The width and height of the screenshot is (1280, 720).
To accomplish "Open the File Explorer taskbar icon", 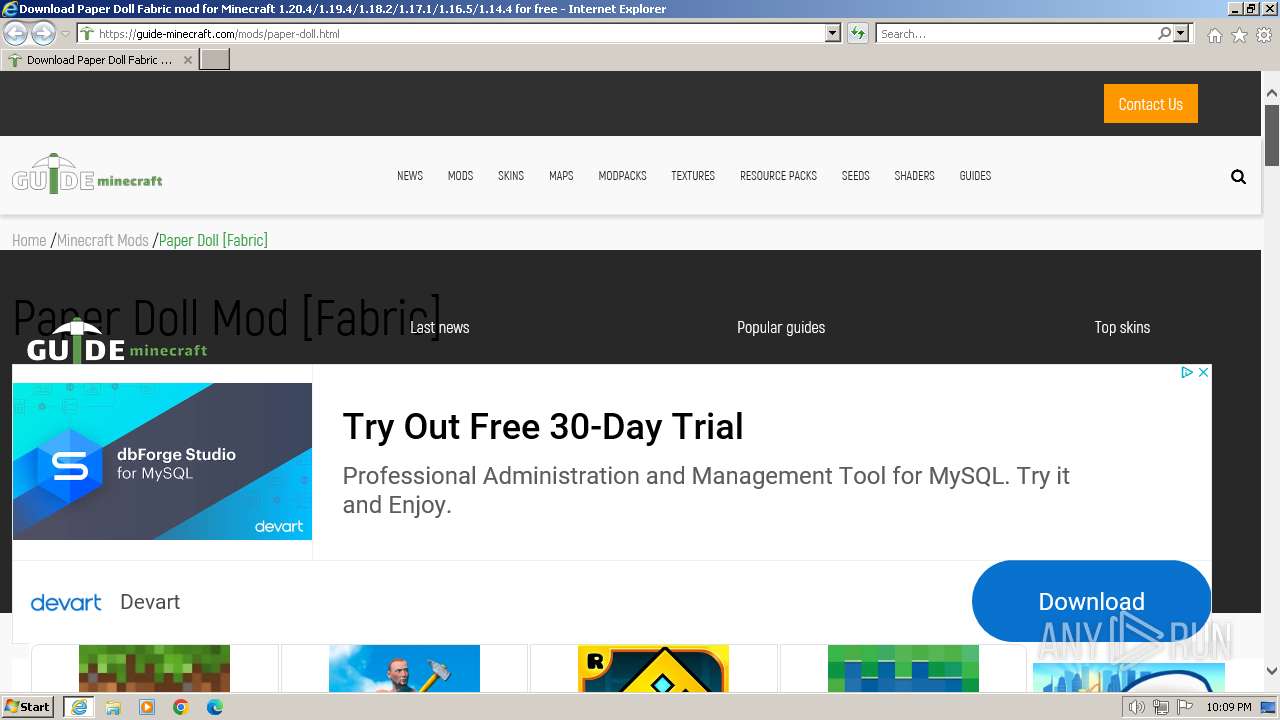I will coord(113,707).
